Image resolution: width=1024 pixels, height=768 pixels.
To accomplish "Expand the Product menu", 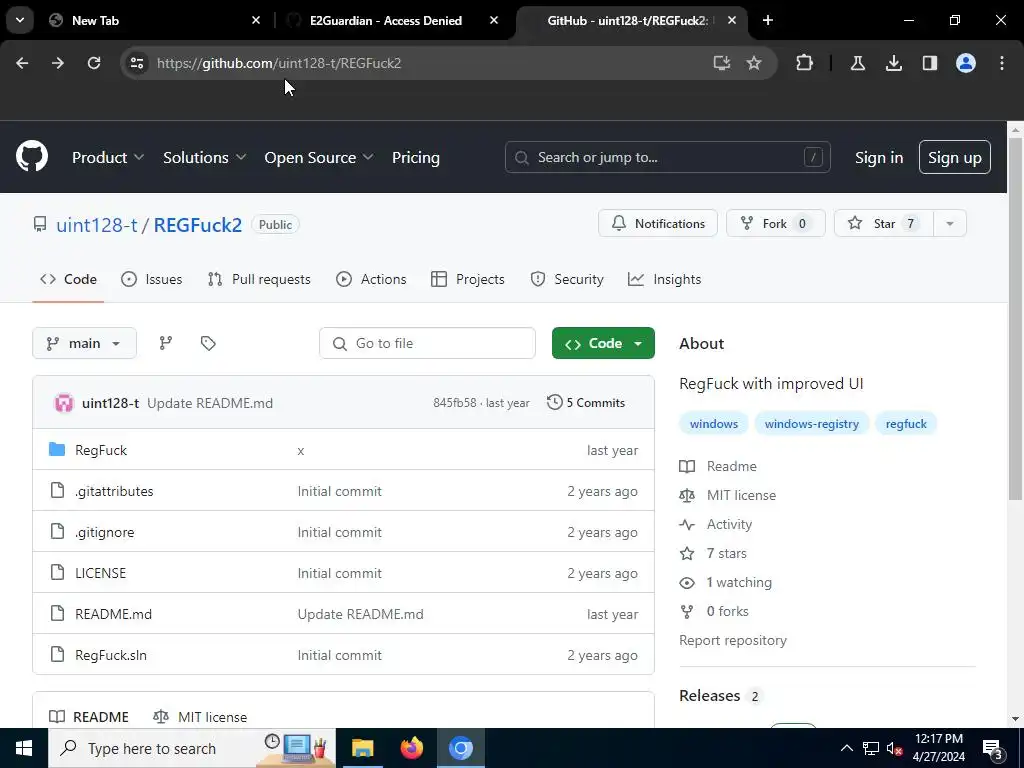I will coord(108,157).
